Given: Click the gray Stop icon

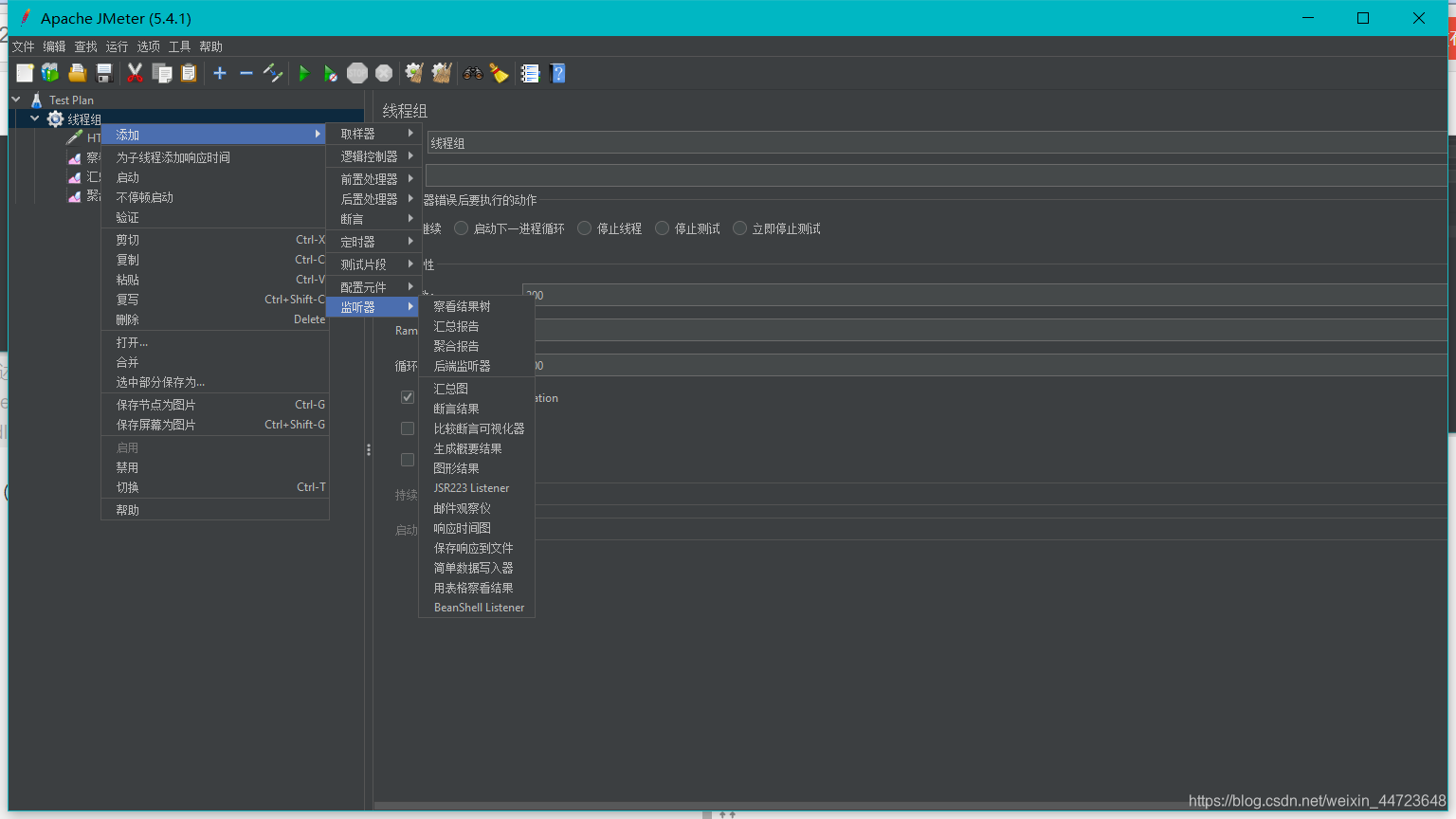Looking at the screenshot, I should click(357, 73).
